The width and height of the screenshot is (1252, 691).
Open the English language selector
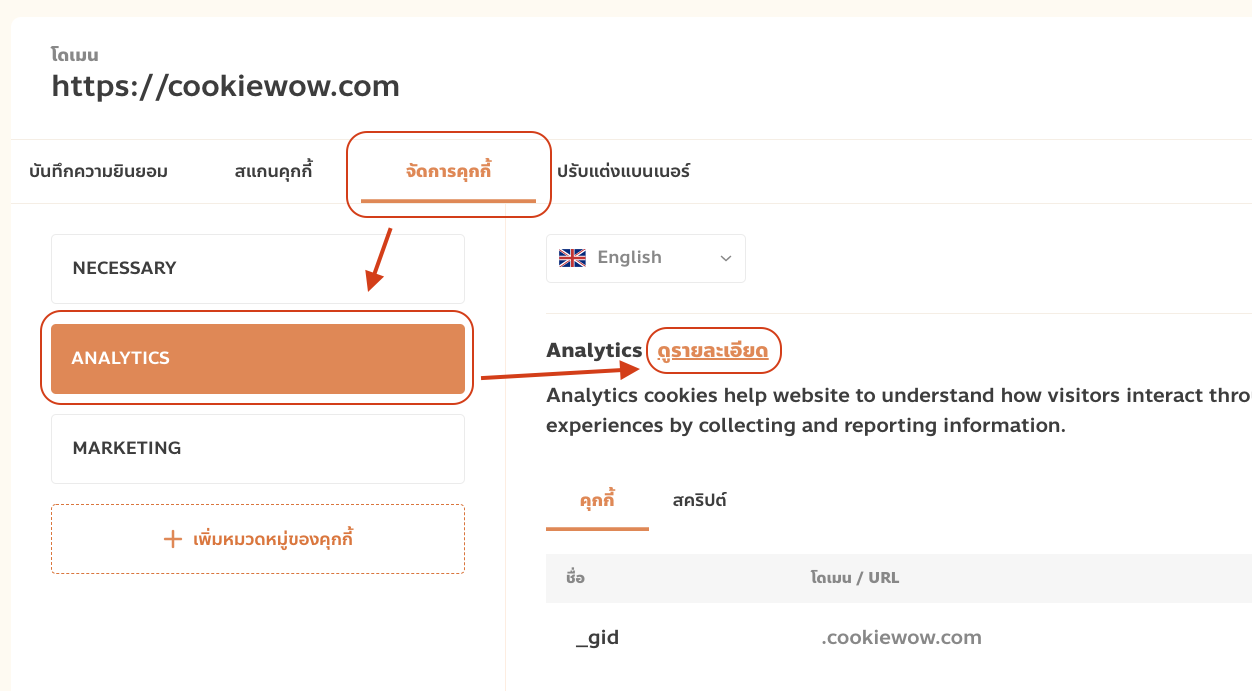(x=646, y=258)
